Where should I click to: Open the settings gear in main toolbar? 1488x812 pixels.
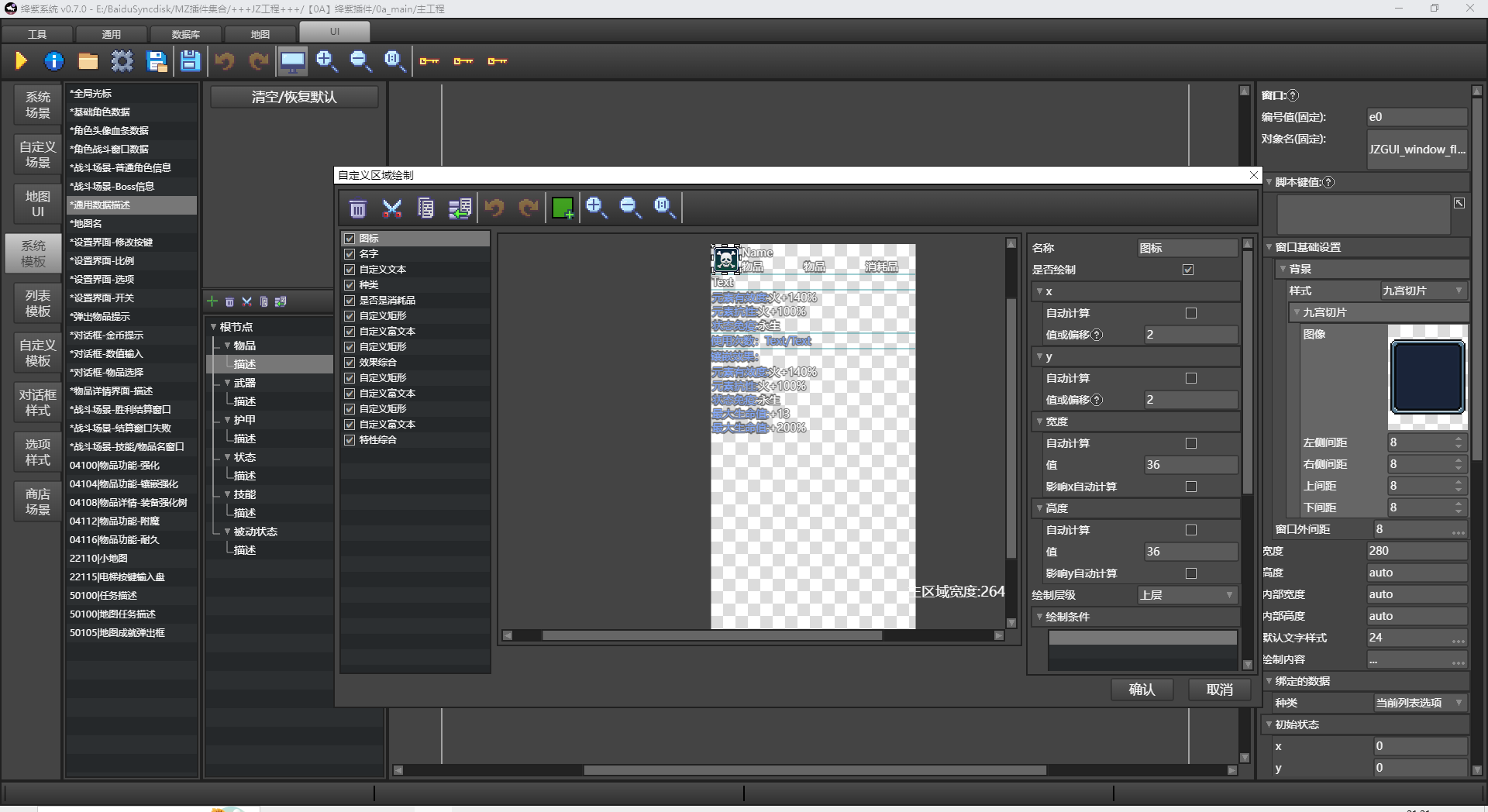[122, 60]
